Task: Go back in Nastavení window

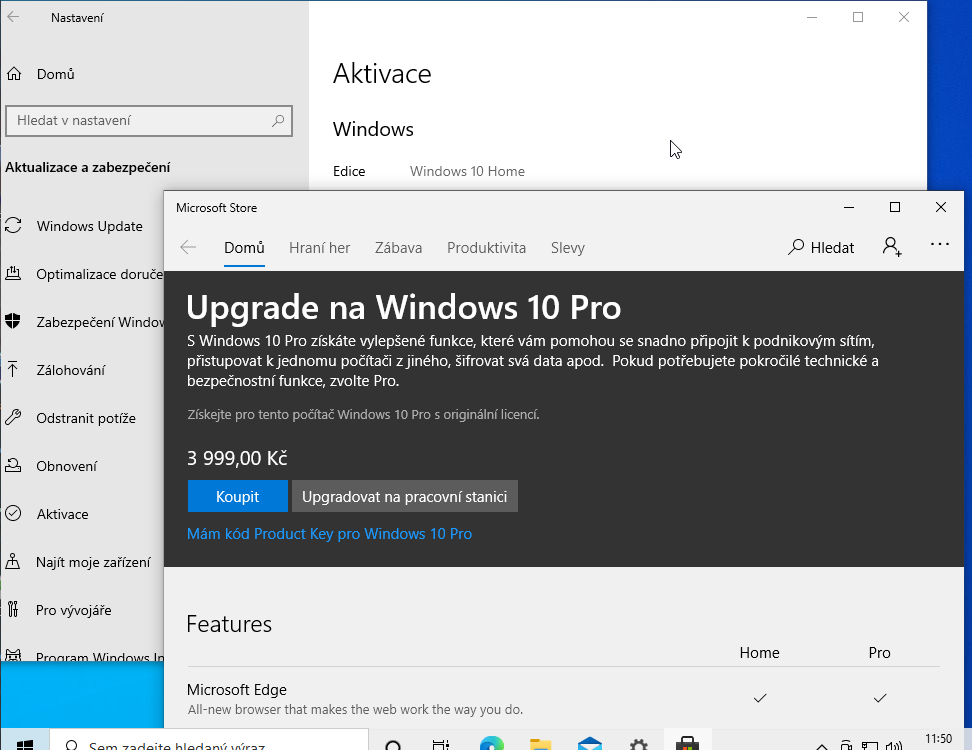Action: coord(13,17)
